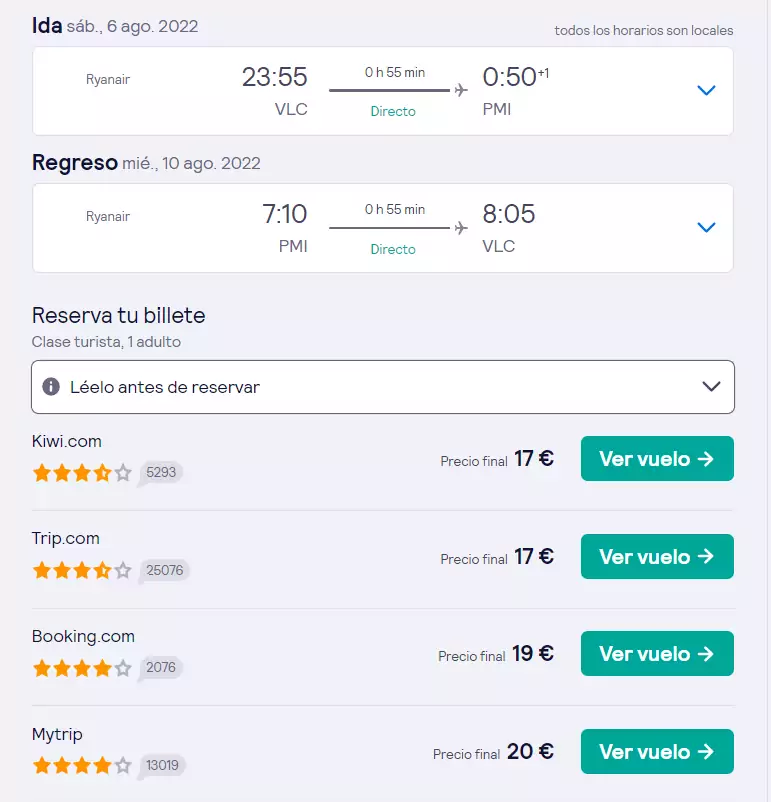Click the plane icon on the return flight
Viewport: 771px width, 802px height.
tap(461, 228)
